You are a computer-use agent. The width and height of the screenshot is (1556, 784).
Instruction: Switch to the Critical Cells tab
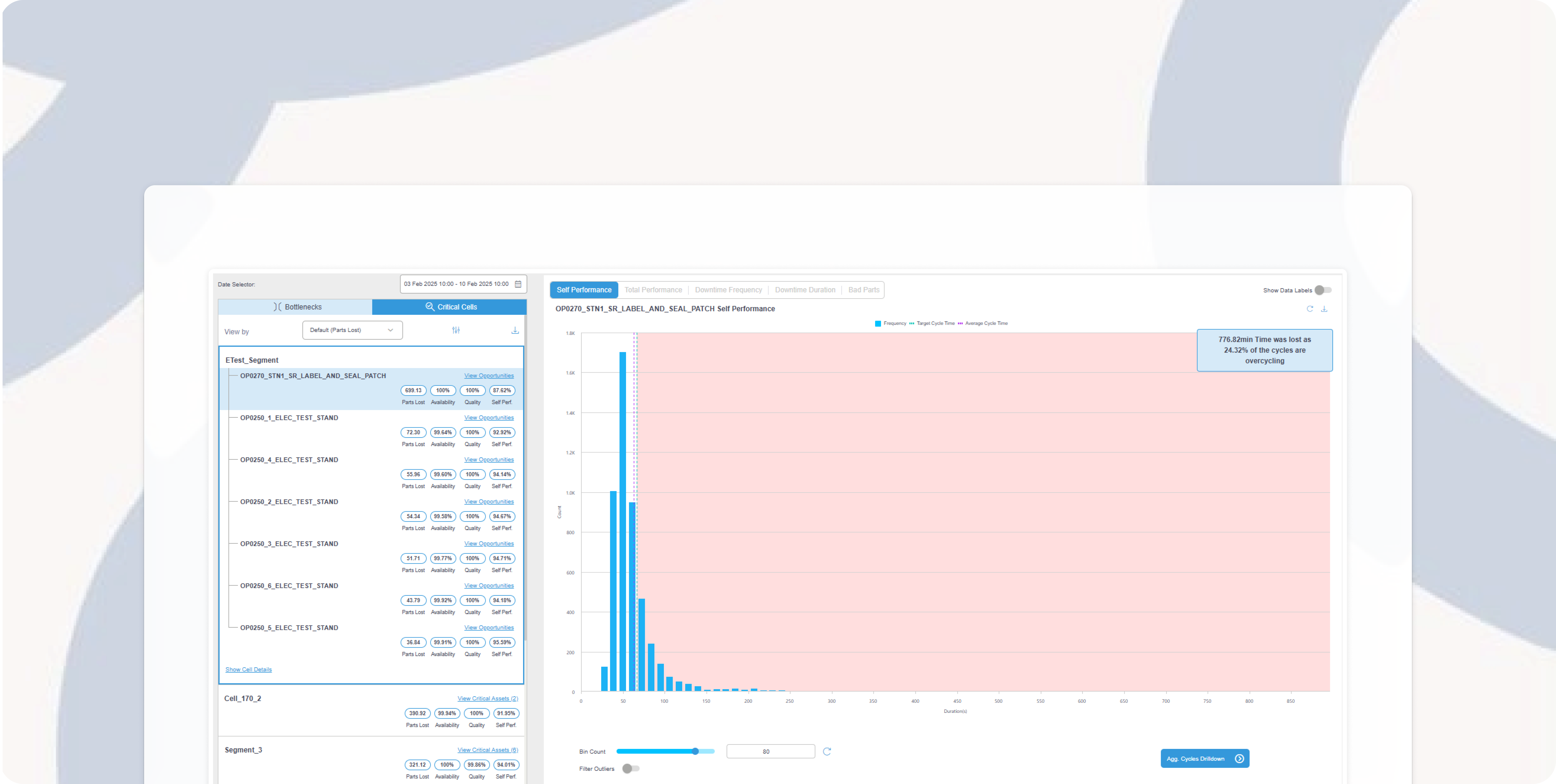[x=449, y=307]
